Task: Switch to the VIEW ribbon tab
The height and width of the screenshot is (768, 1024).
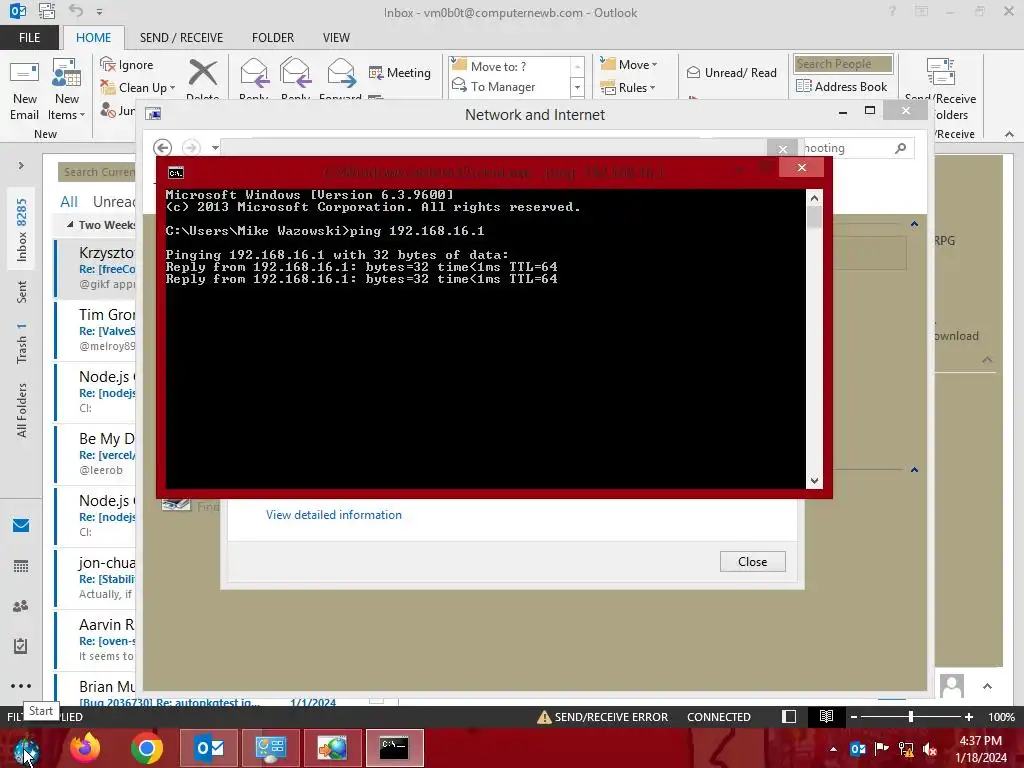Action: [336, 38]
